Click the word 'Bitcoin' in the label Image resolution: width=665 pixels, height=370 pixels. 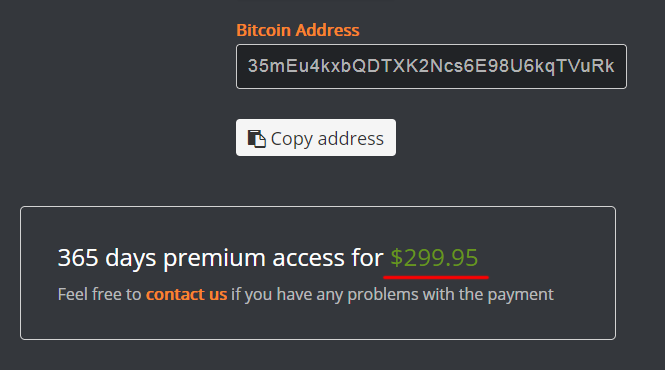(x=263, y=30)
